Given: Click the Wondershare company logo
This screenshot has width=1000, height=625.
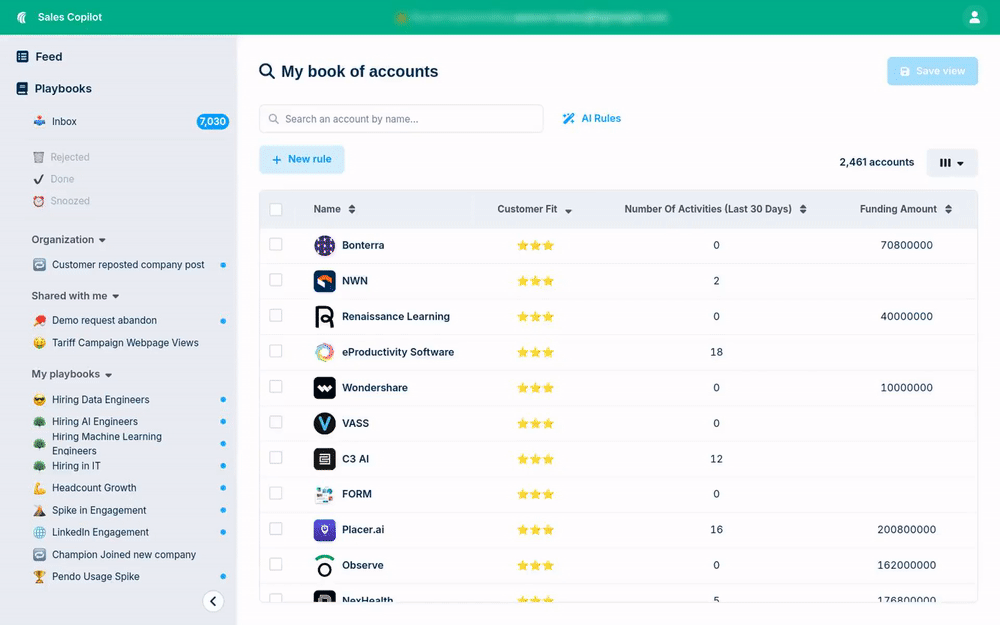Looking at the screenshot, I should pos(325,388).
